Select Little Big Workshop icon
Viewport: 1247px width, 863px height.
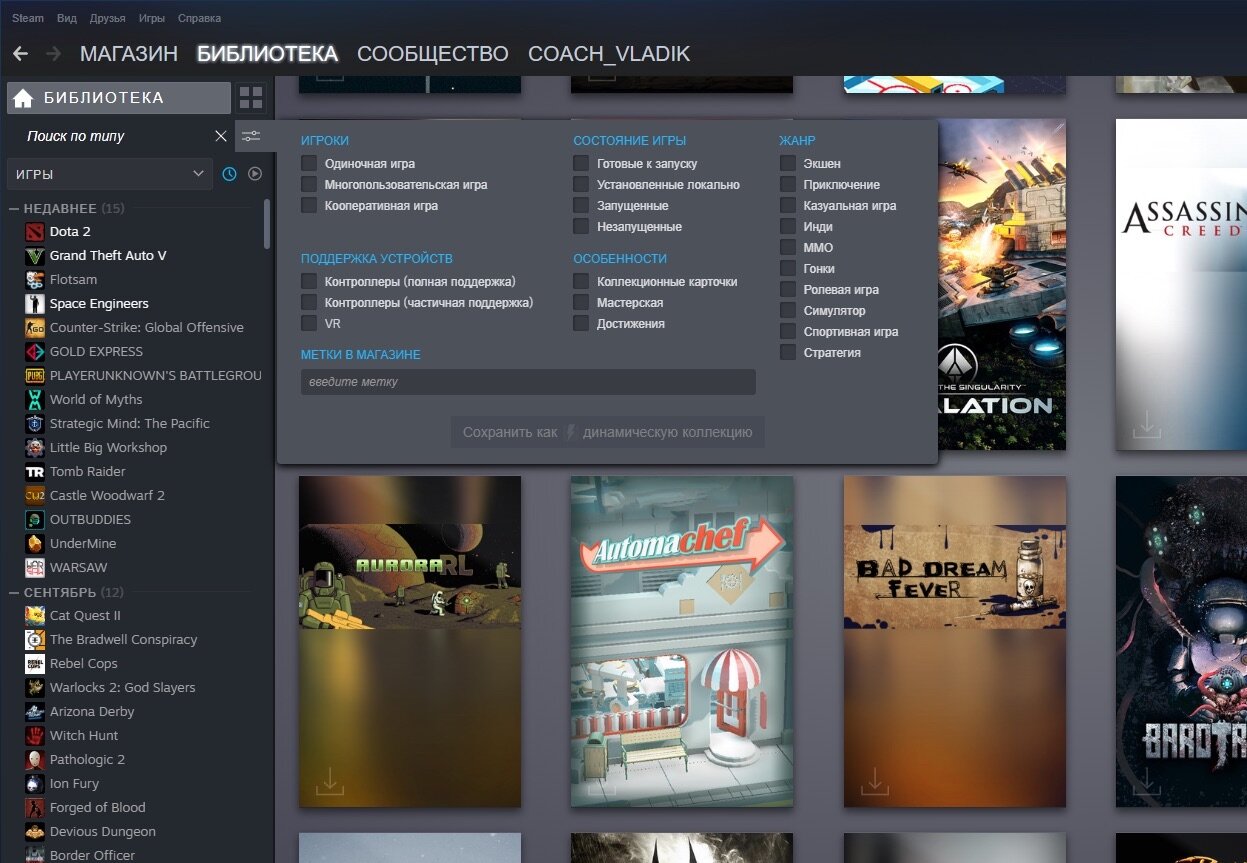coord(35,447)
